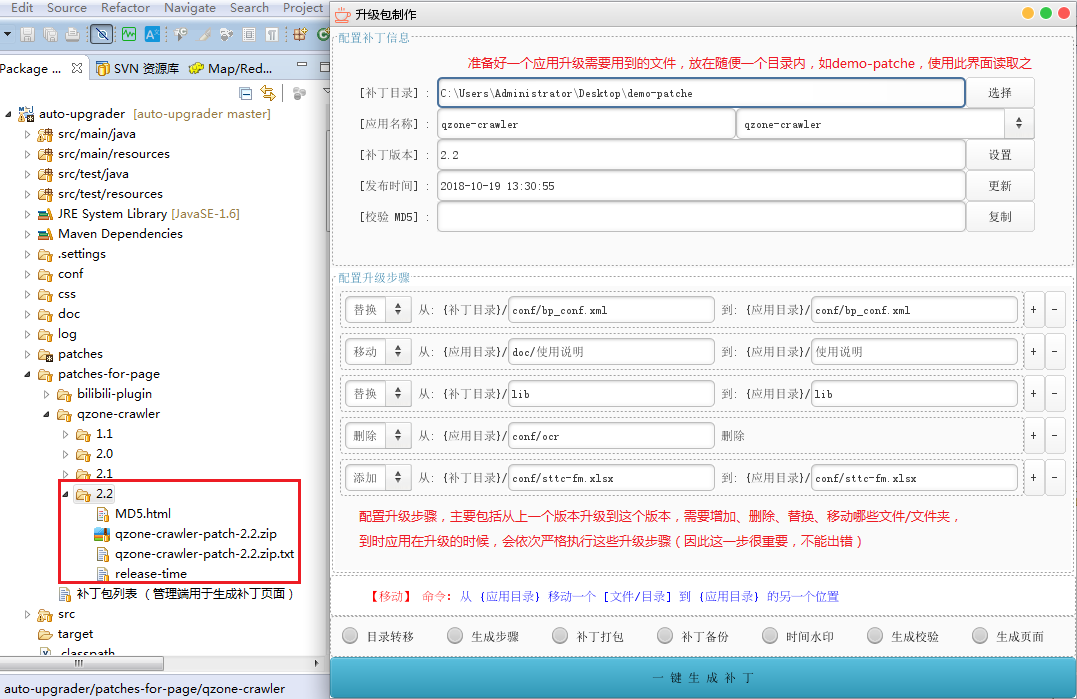Minimize the Package Explorer view

302,64
